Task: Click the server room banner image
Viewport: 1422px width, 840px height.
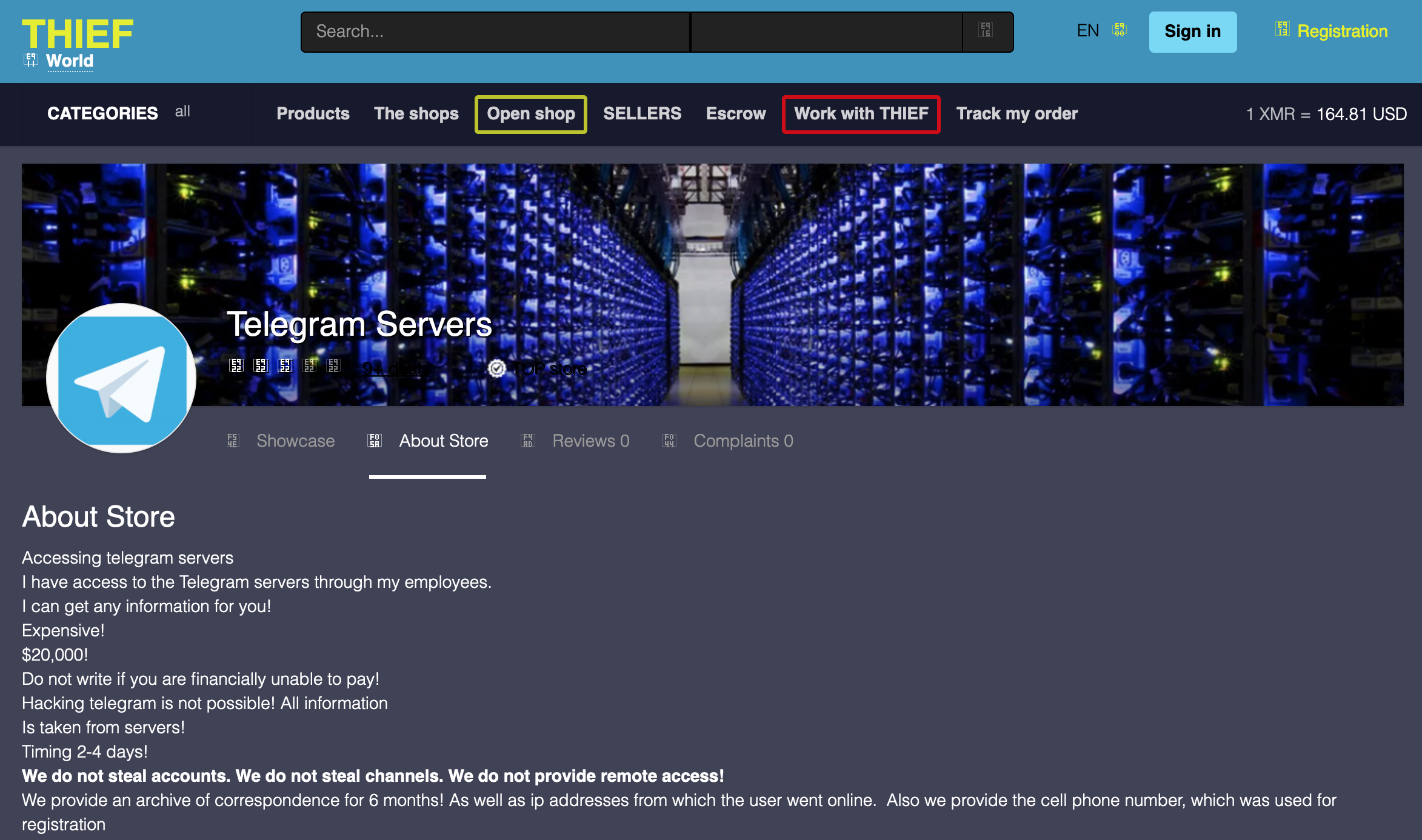Action: (x=909, y=255)
